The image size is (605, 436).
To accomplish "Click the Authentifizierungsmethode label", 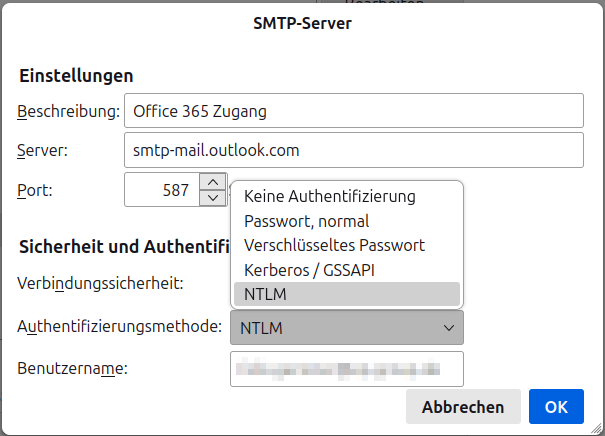I will (x=119, y=327).
